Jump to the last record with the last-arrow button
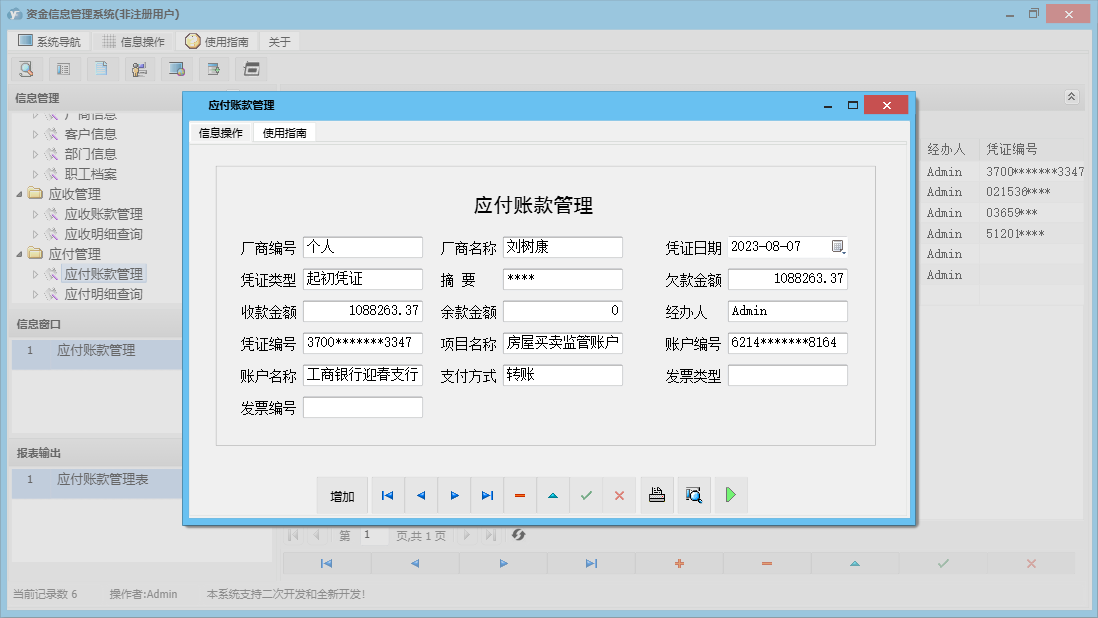The height and width of the screenshot is (618, 1098). pos(487,495)
